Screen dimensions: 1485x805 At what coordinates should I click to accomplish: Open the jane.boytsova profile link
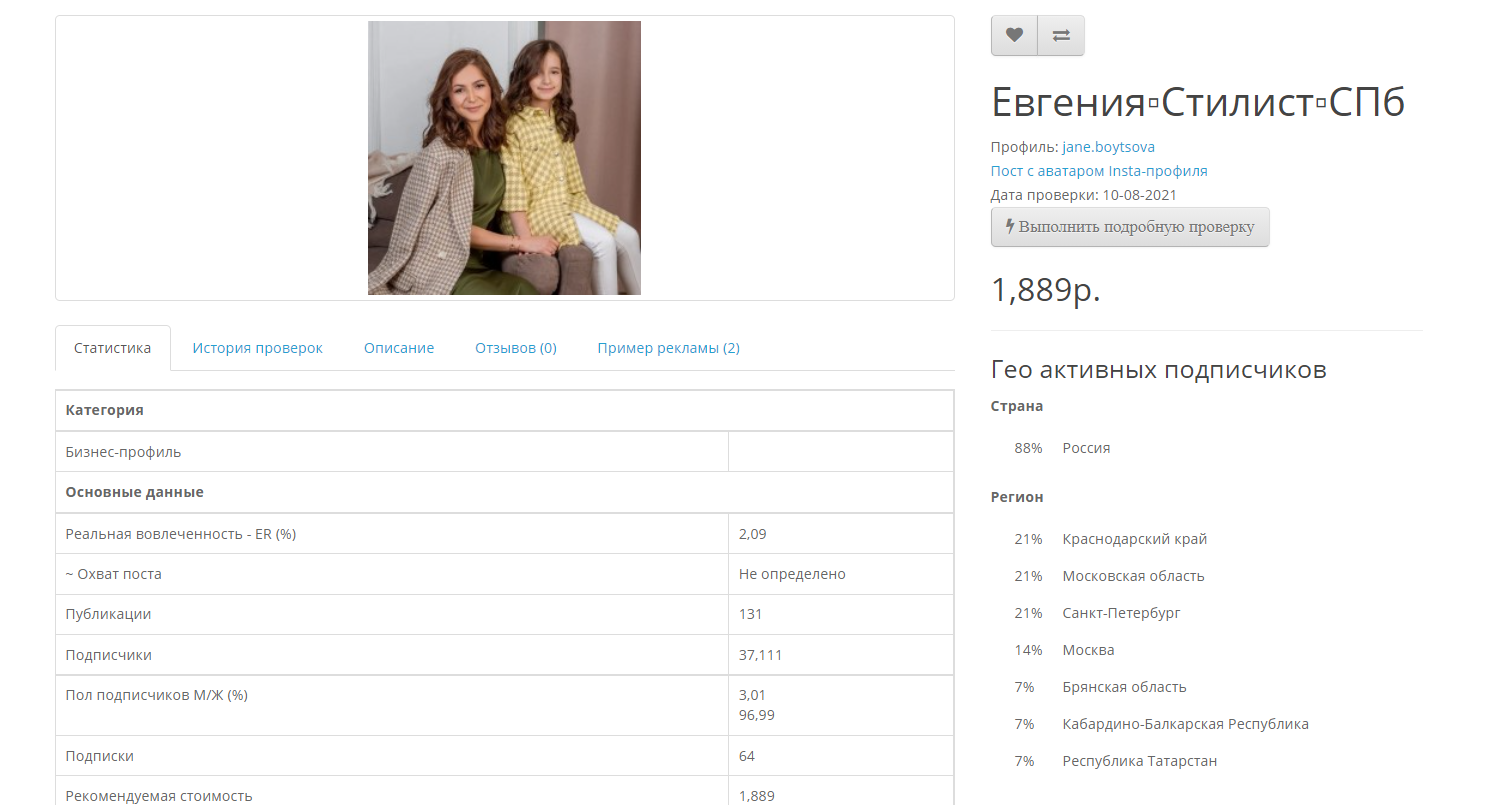(1108, 147)
